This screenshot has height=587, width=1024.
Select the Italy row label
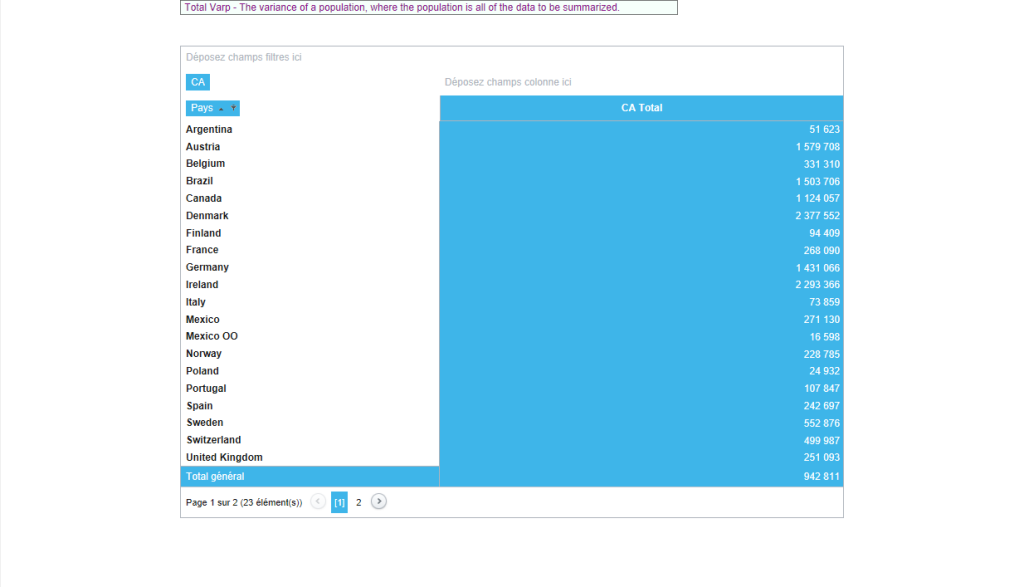[196, 302]
